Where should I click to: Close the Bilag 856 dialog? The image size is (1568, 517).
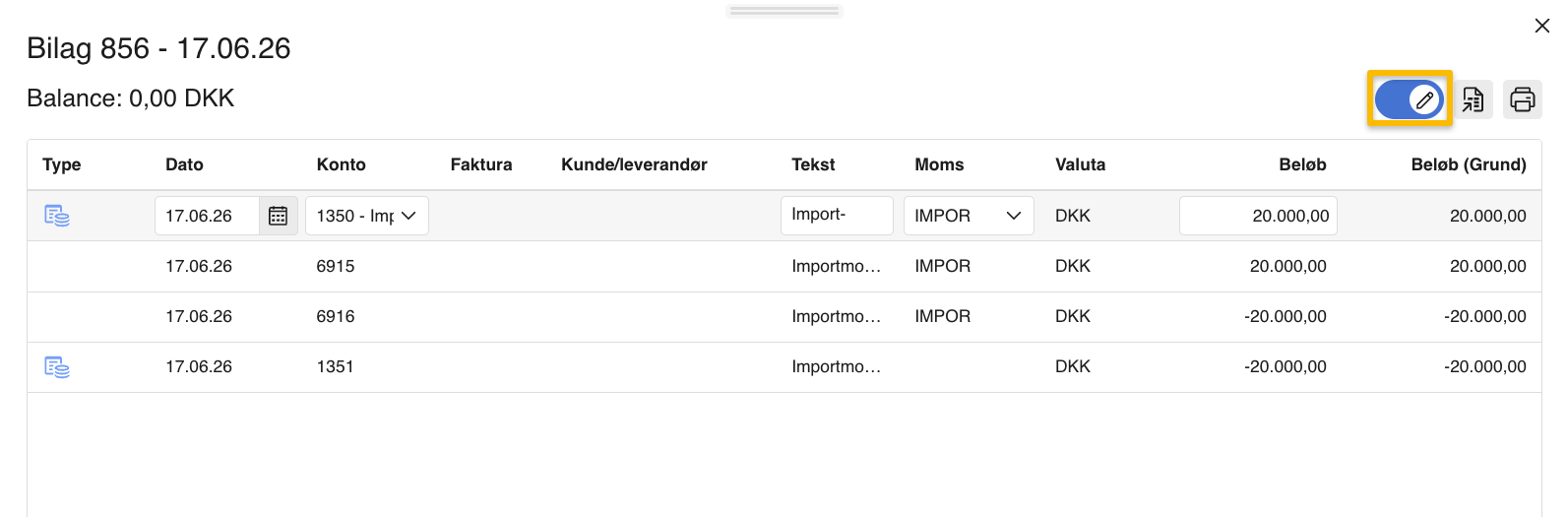[x=1541, y=26]
